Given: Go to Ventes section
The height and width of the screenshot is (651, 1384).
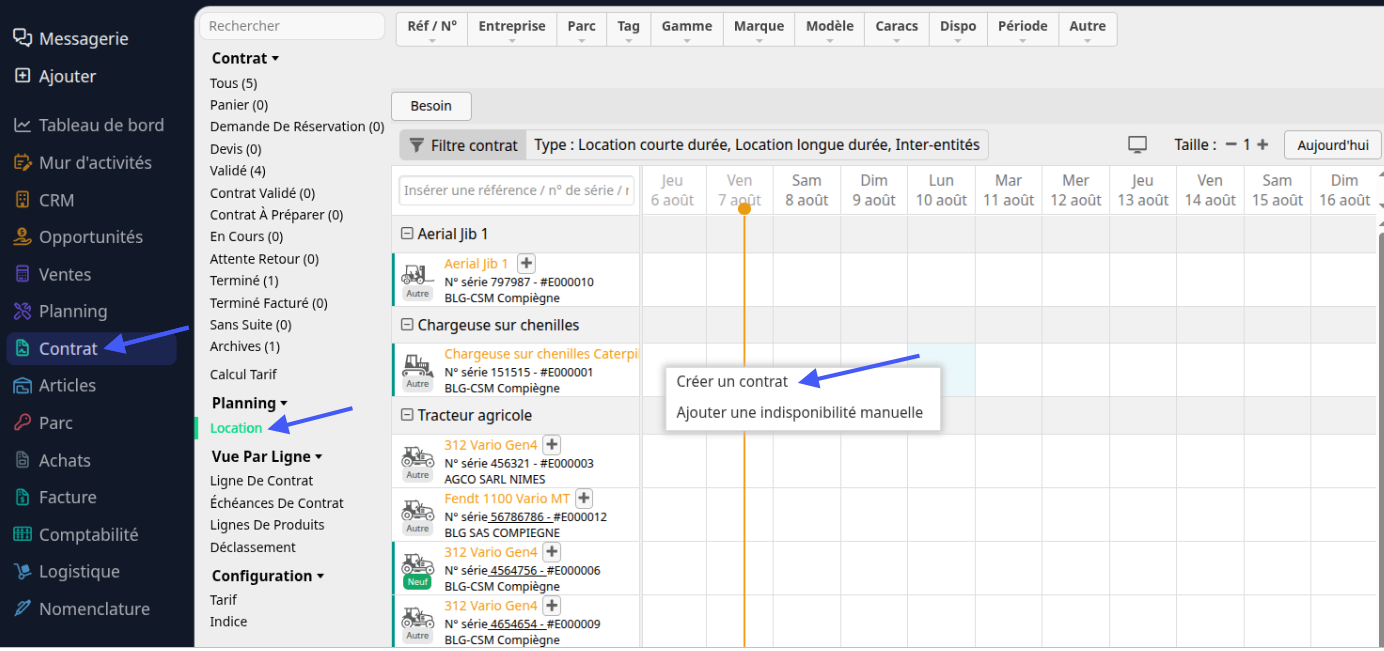Looking at the screenshot, I should point(52,274).
